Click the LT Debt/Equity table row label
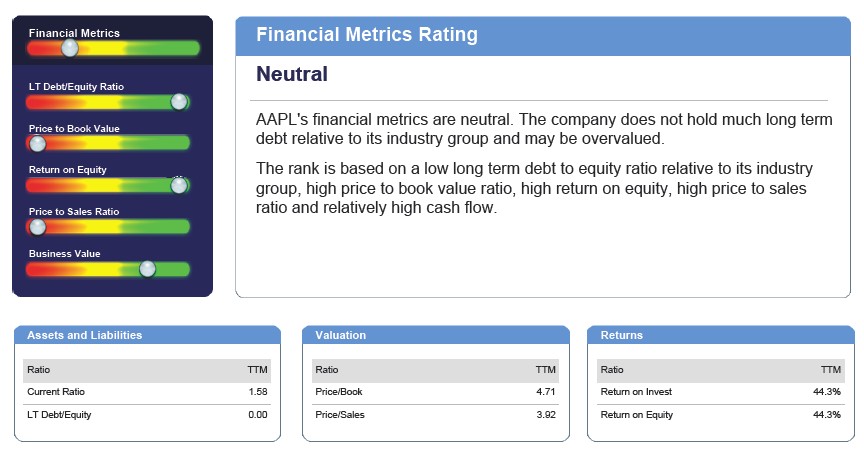Screen dimensions: 864x456 click(58, 414)
